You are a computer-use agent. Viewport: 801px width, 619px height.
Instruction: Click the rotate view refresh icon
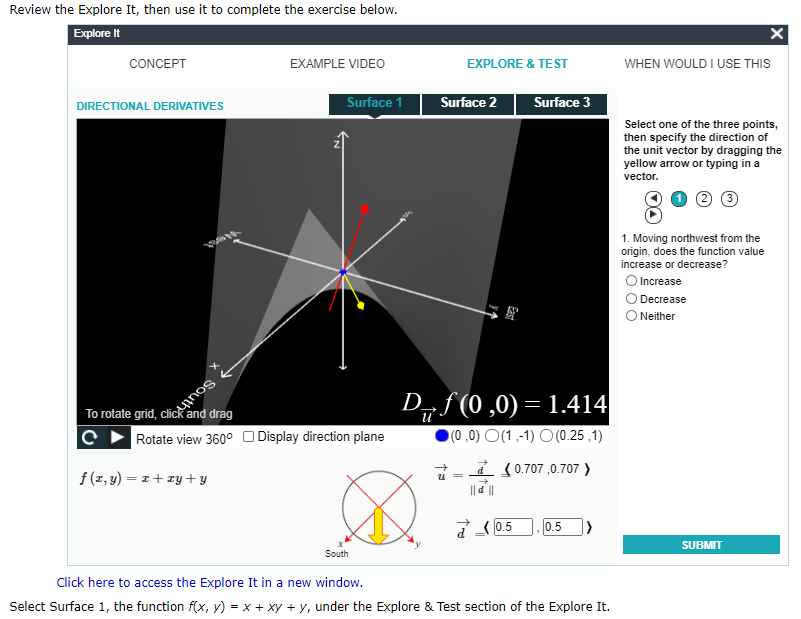(x=89, y=437)
